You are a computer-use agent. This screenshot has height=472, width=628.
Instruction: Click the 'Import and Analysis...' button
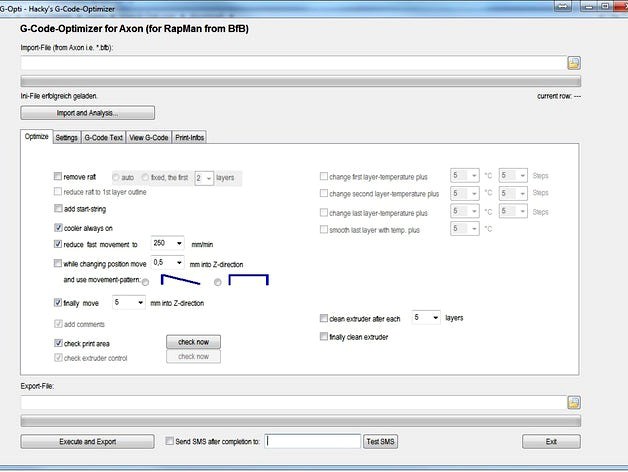click(x=87, y=113)
